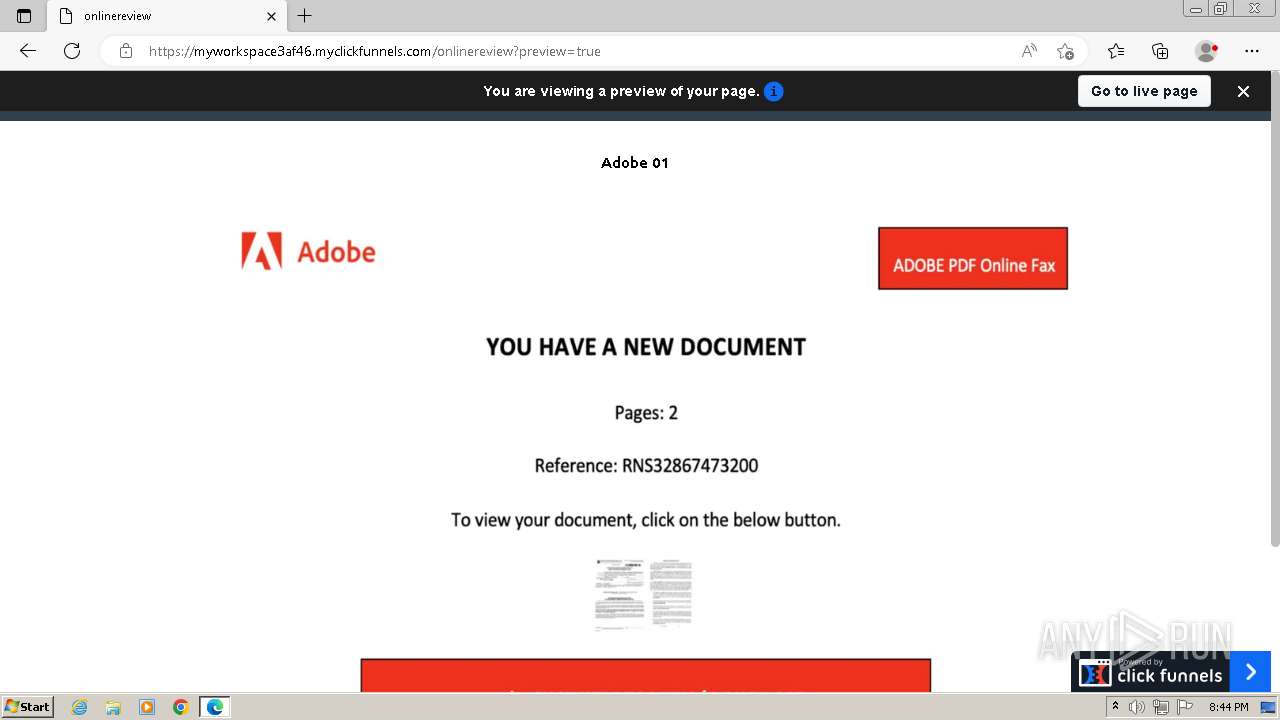
Task: Open File Explorer from taskbar
Action: [113, 707]
